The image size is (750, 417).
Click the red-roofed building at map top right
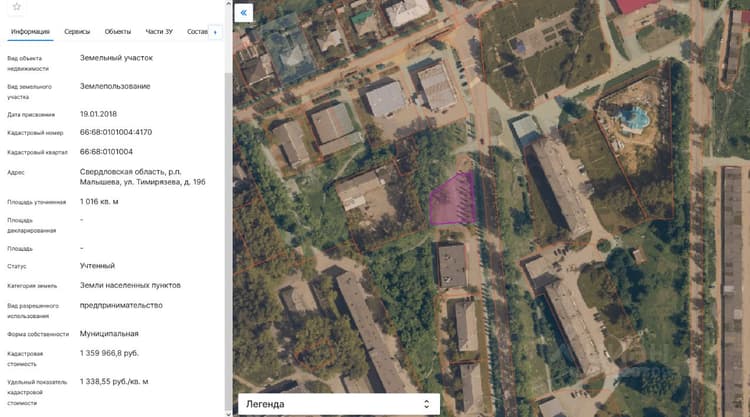click(637, 6)
